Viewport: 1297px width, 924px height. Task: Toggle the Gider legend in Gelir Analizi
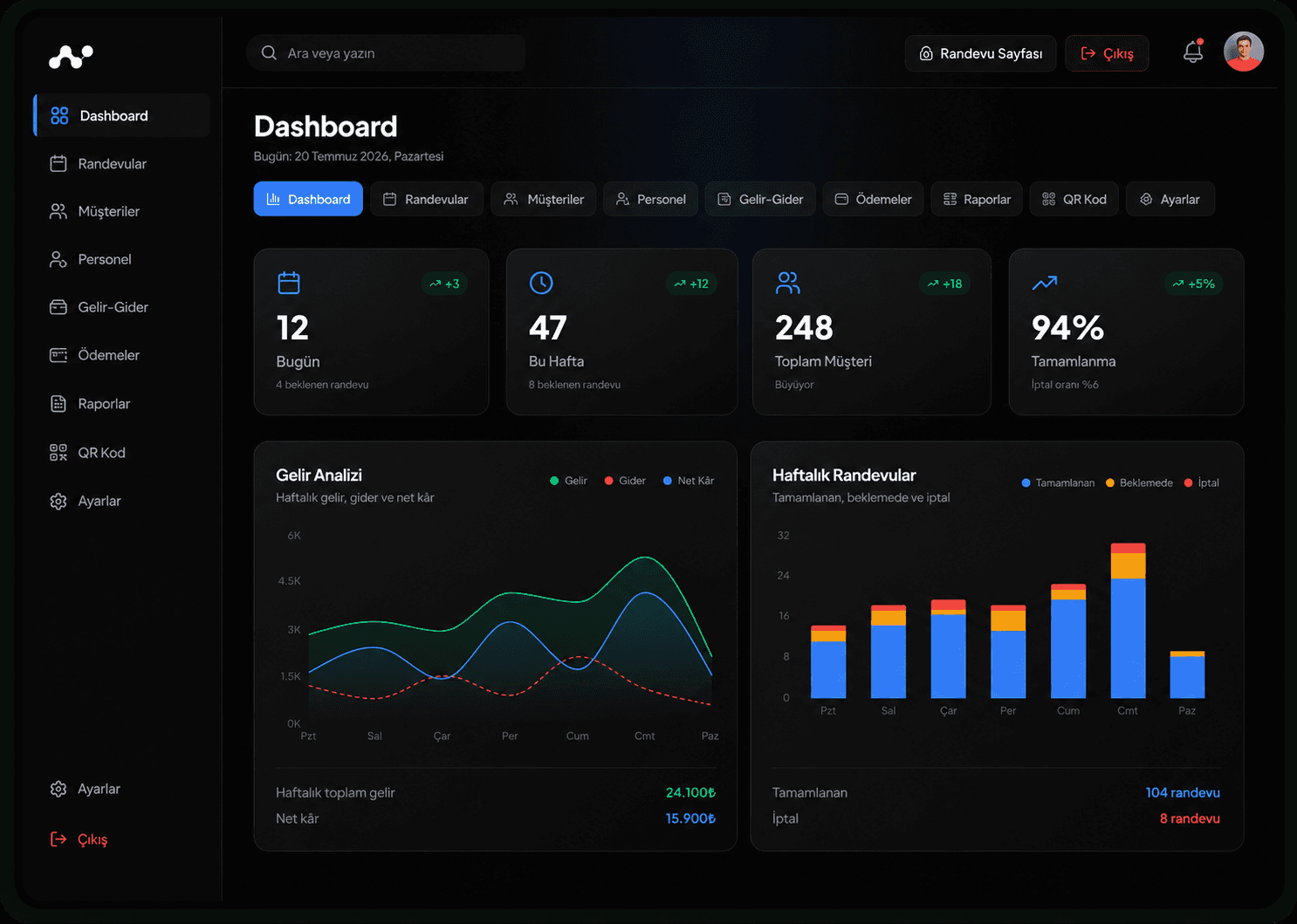point(625,481)
